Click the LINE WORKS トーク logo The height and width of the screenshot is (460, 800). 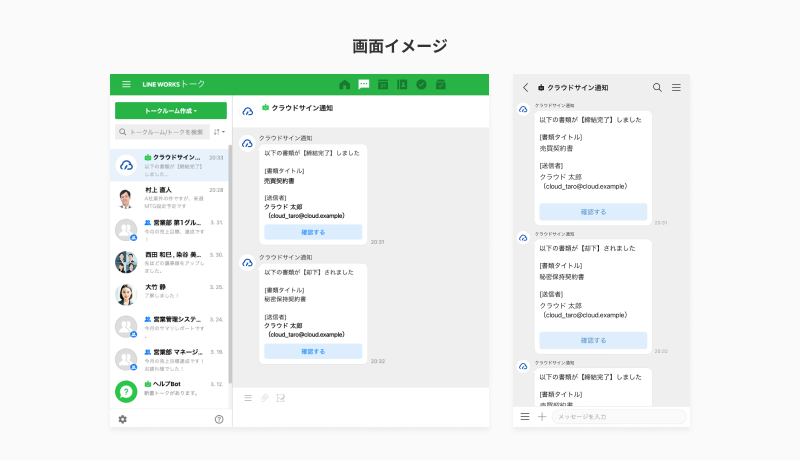tap(173, 84)
